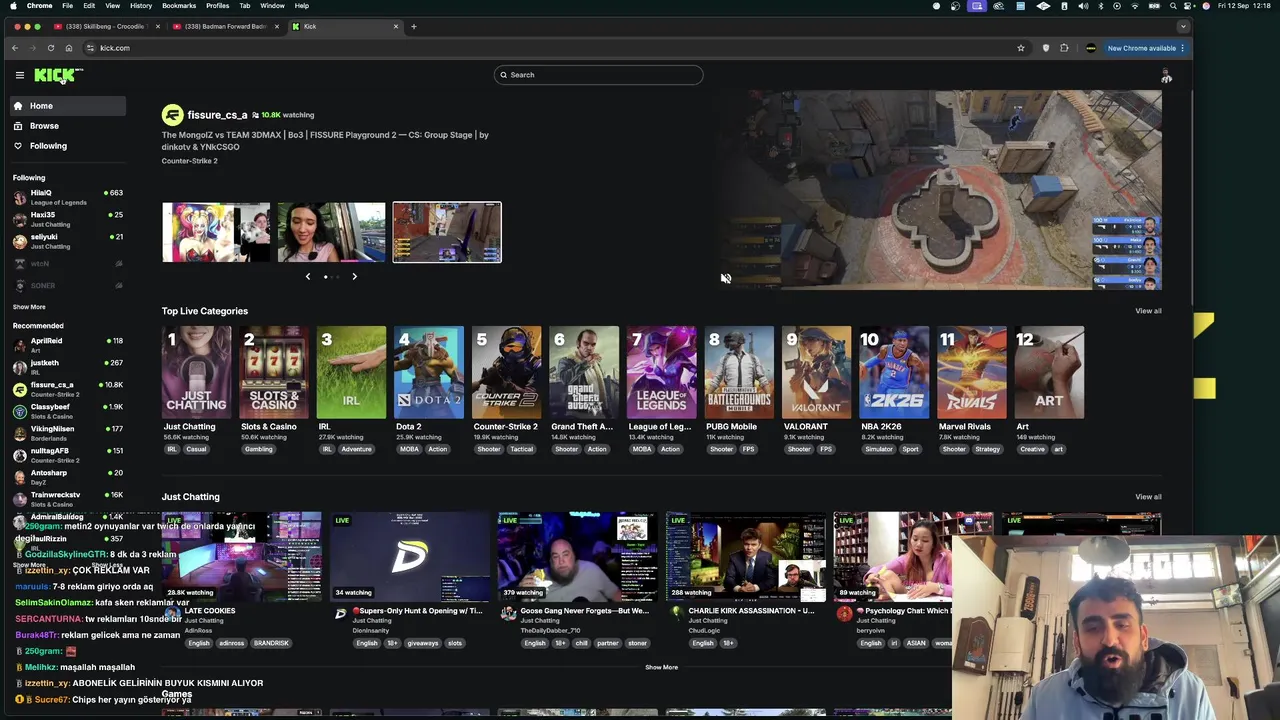Select the Harley Quinn featured thumbnail

[x=216, y=232]
